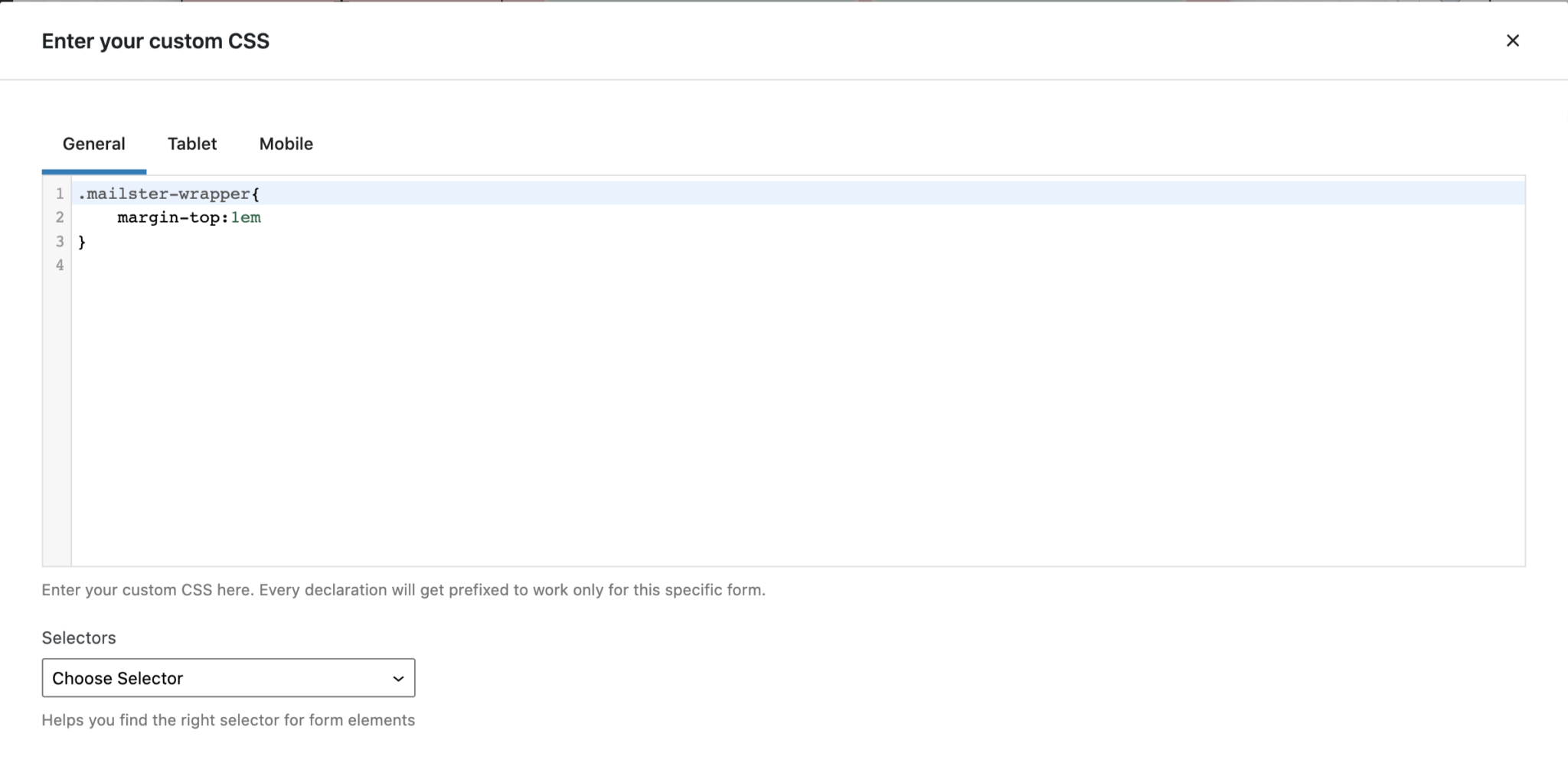Click the Selectors section label
This screenshot has width=1568, height=776.
(79, 637)
